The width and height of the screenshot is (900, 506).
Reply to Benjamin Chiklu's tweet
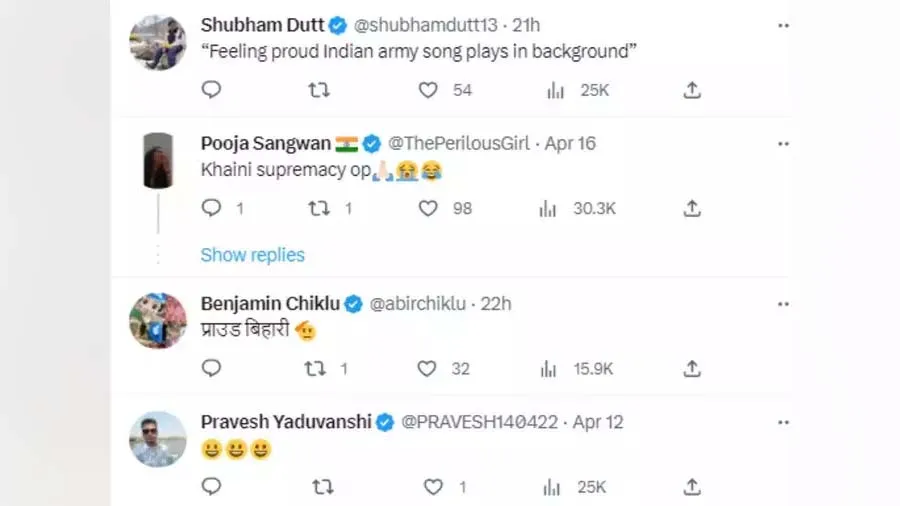(211, 368)
